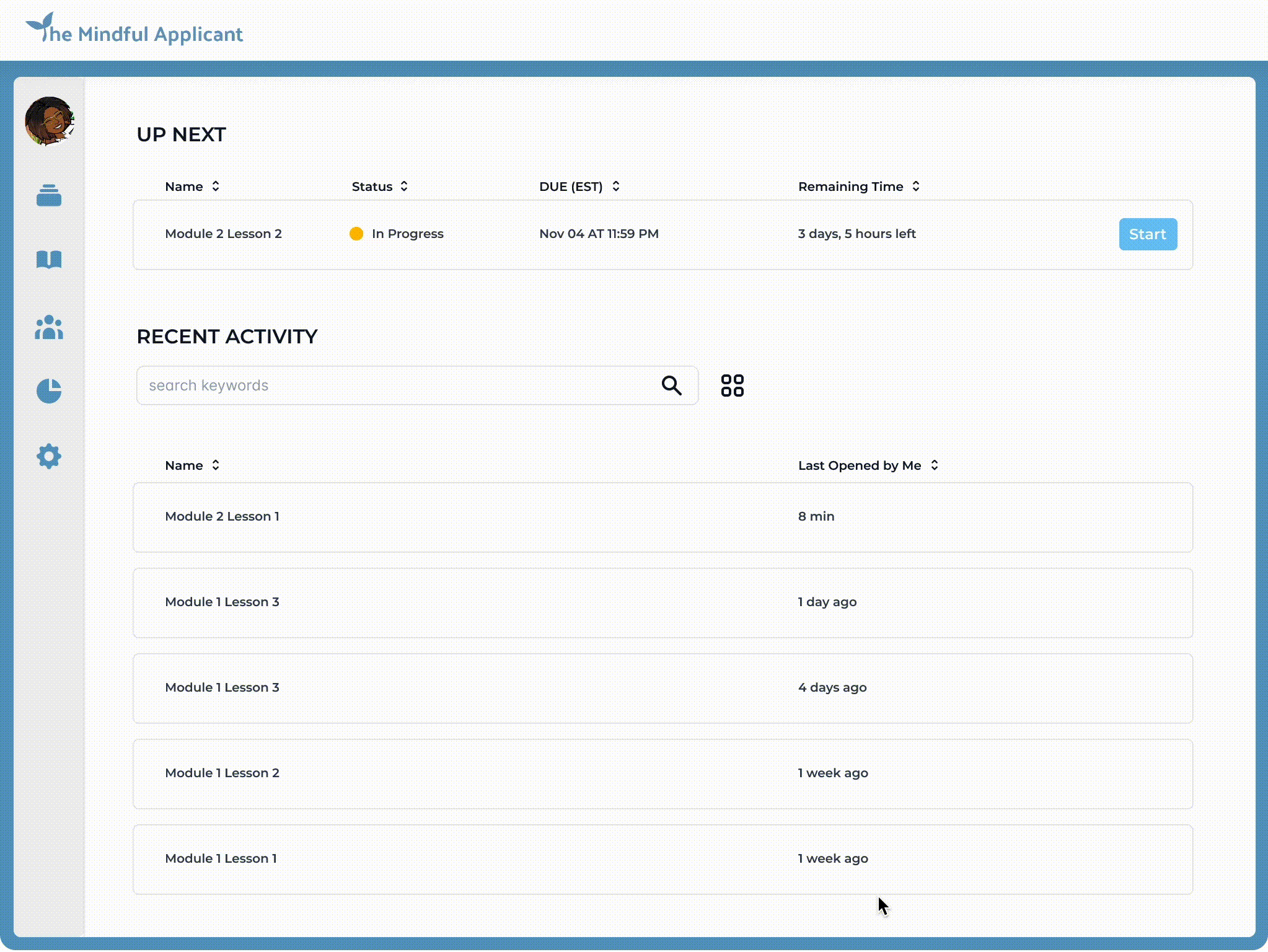The image size is (1268, 952).
Task: Open Module 1 Lesson 2 row
Action: (662, 773)
